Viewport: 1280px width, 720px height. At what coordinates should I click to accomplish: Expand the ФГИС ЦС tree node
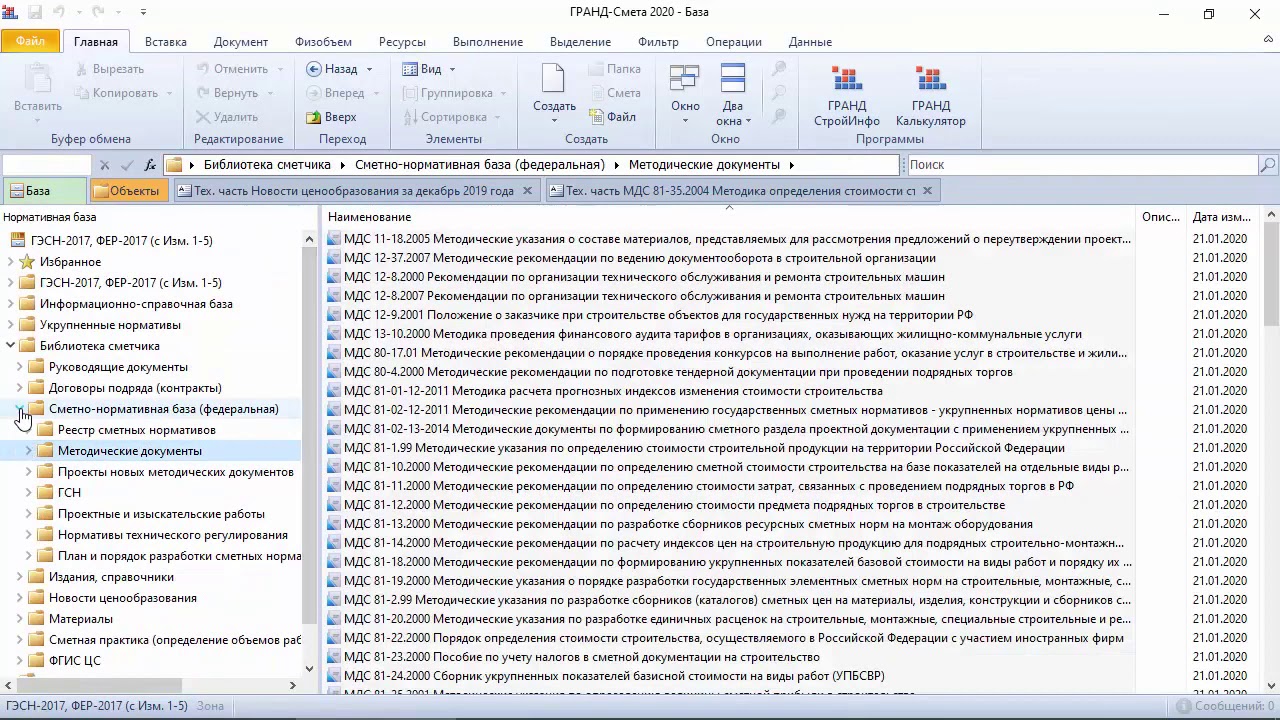pyautogui.click(x=19, y=661)
